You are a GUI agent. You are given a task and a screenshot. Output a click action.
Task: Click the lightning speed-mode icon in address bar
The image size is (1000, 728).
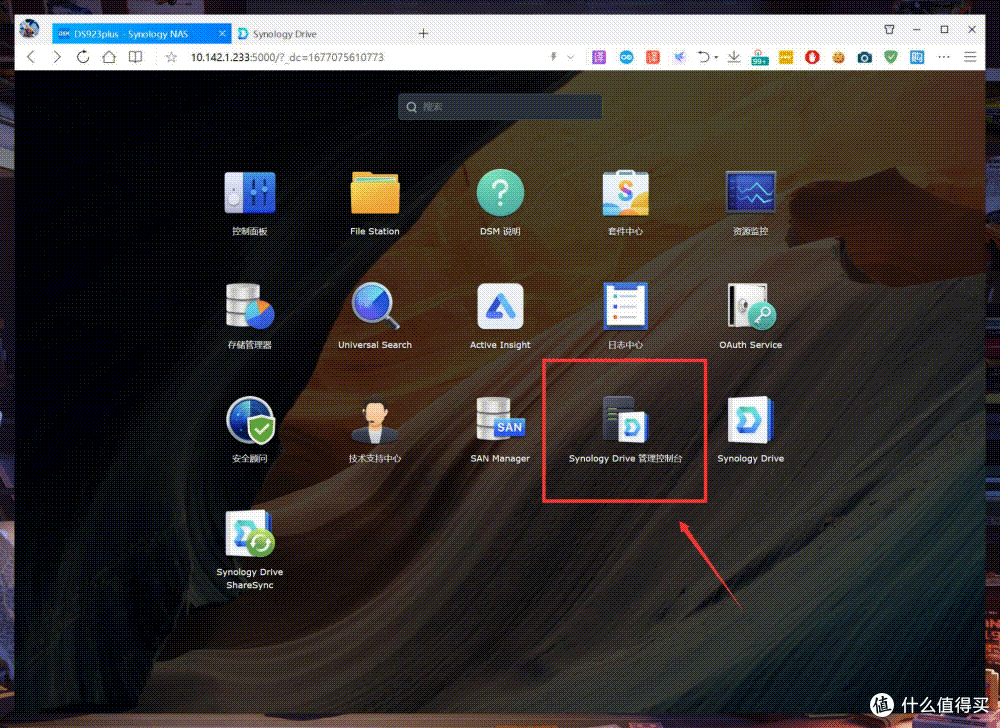pyautogui.click(x=554, y=57)
